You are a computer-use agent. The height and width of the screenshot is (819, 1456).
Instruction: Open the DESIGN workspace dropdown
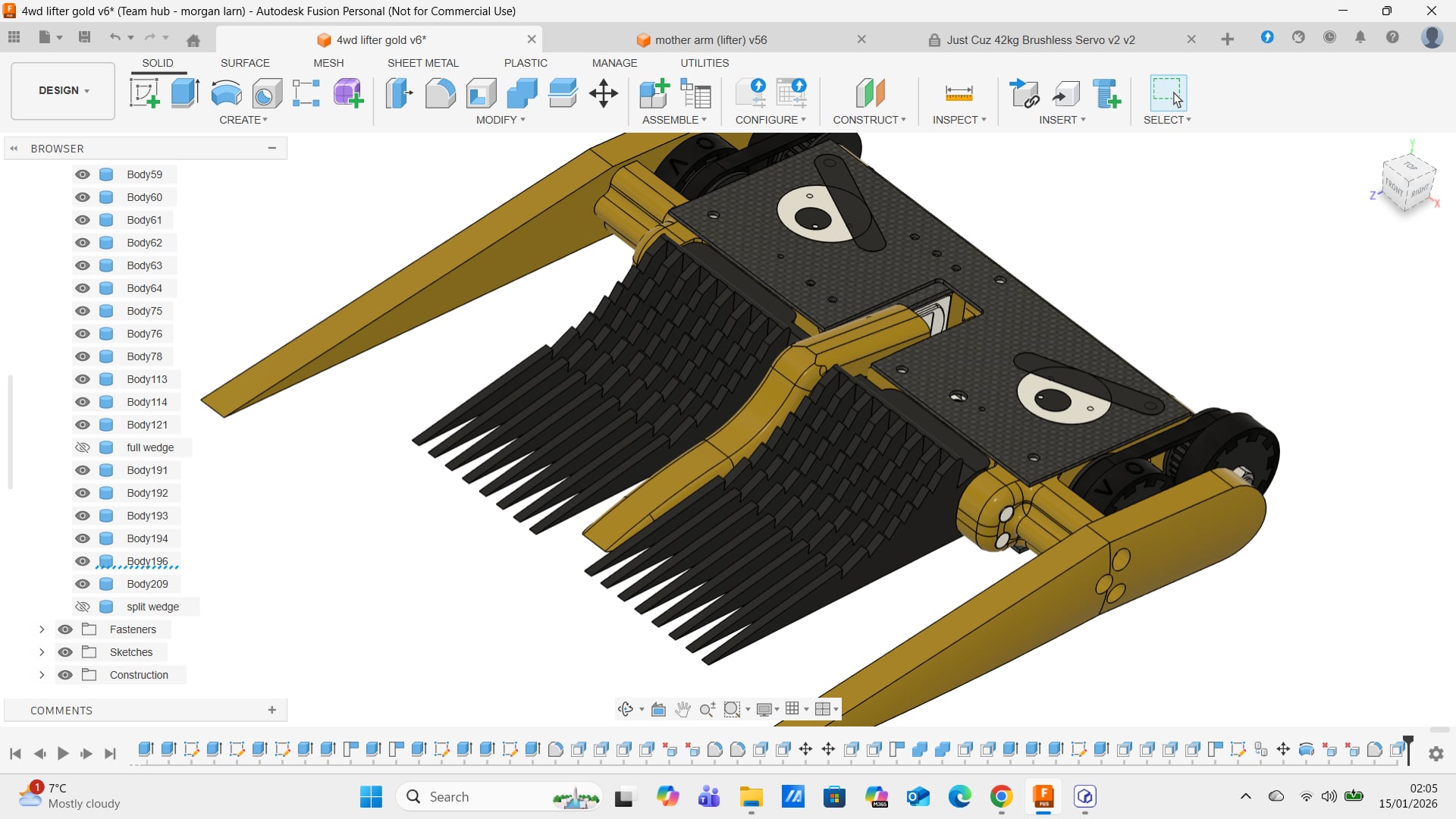point(64,90)
